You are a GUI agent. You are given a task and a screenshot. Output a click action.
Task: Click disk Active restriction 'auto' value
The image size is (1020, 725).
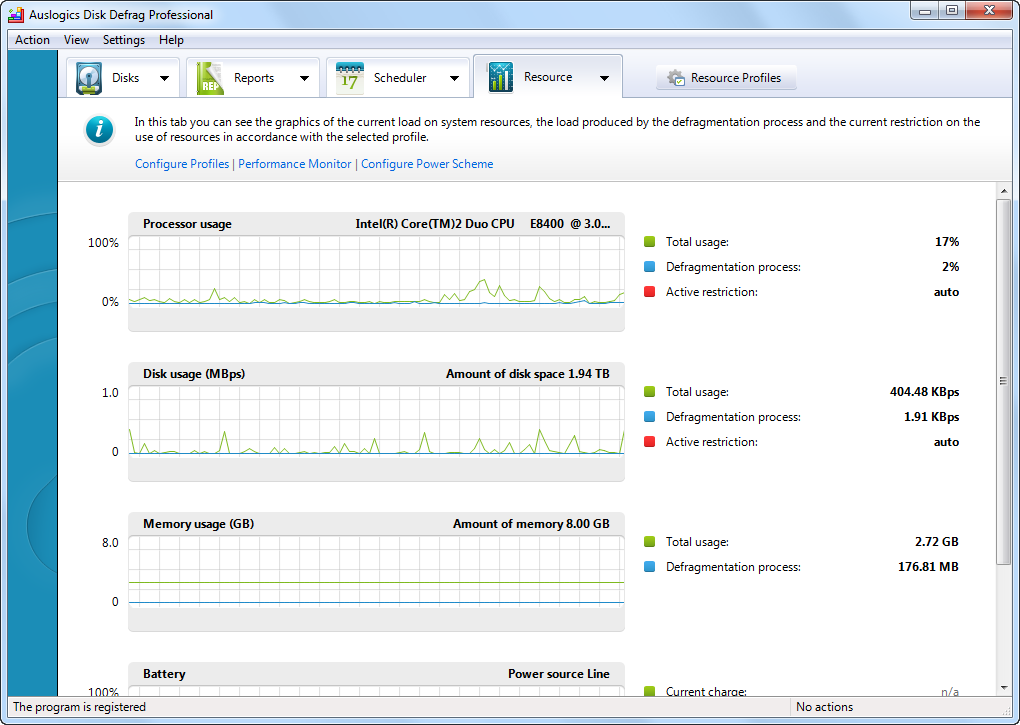946,442
